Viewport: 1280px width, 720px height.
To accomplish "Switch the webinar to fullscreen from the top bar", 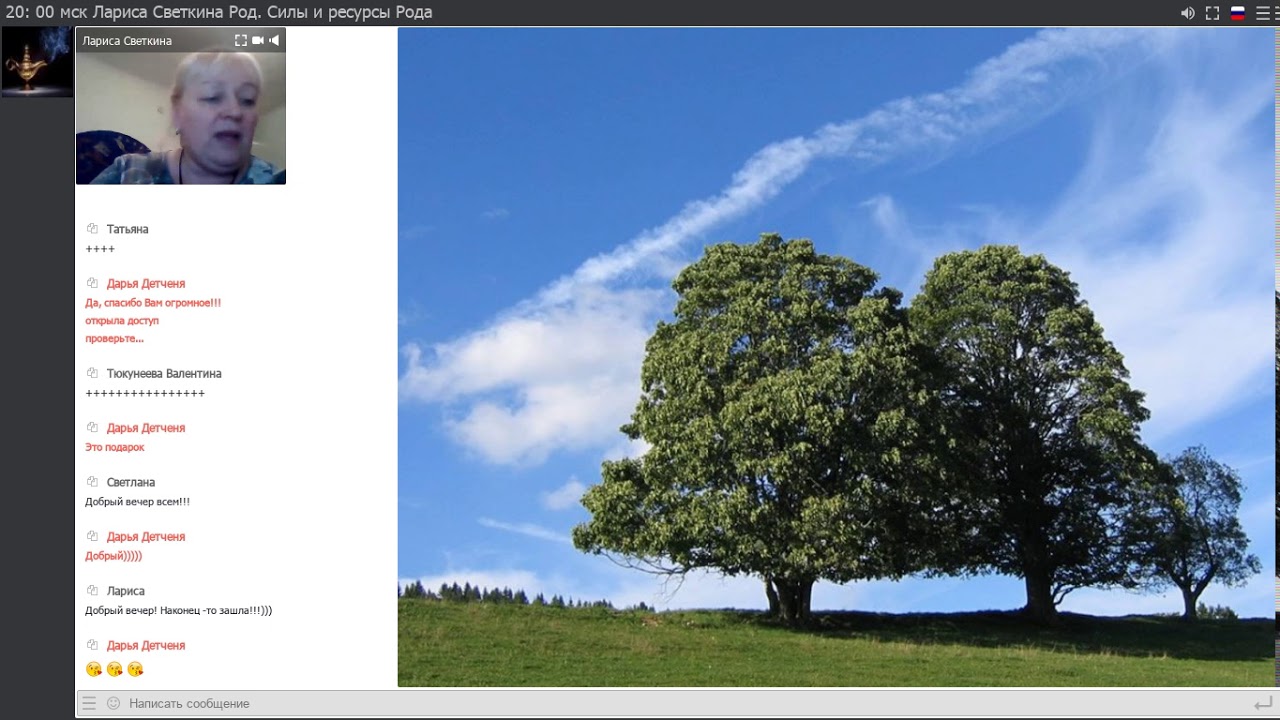I will coord(1212,13).
